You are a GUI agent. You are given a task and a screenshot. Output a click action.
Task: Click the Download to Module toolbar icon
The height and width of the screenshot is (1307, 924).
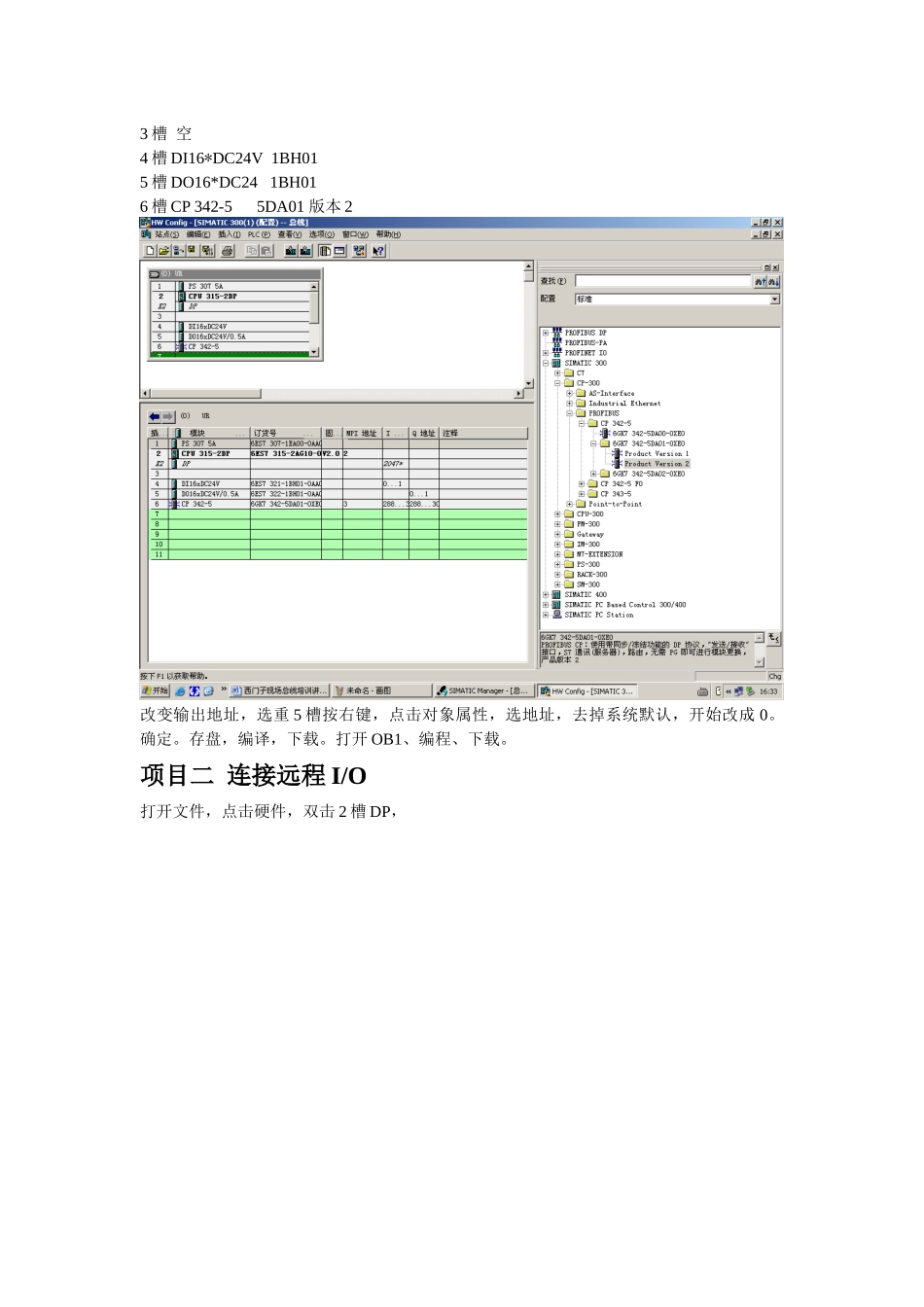[291, 251]
